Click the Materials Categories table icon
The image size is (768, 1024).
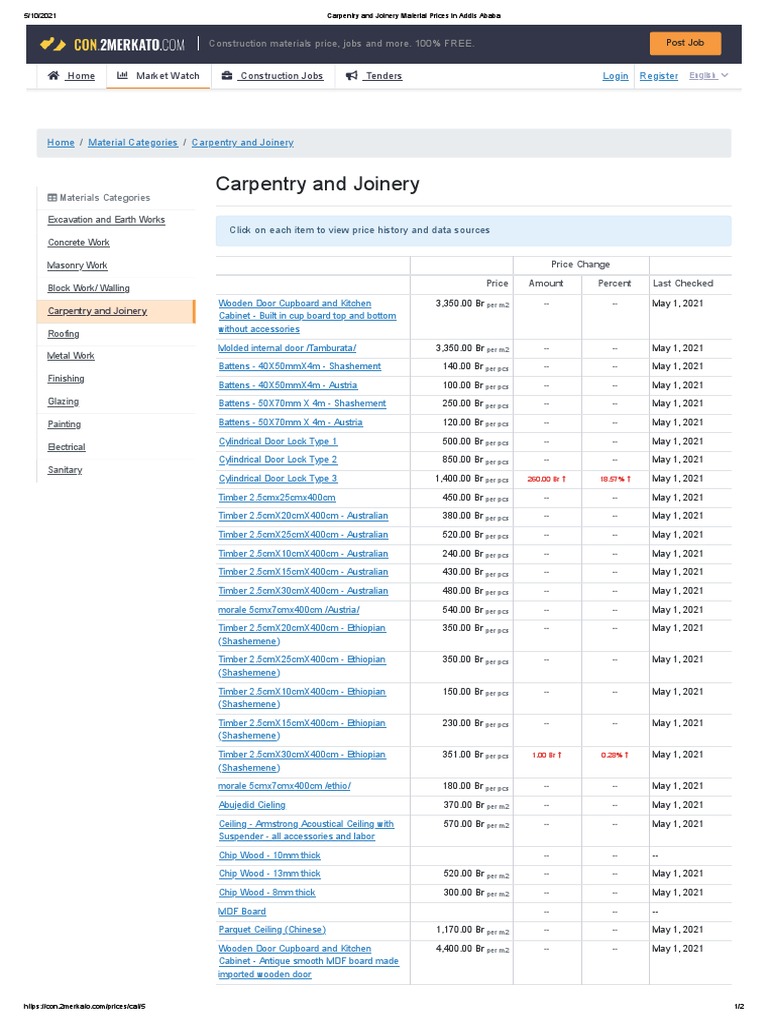(x=52, y=198)
